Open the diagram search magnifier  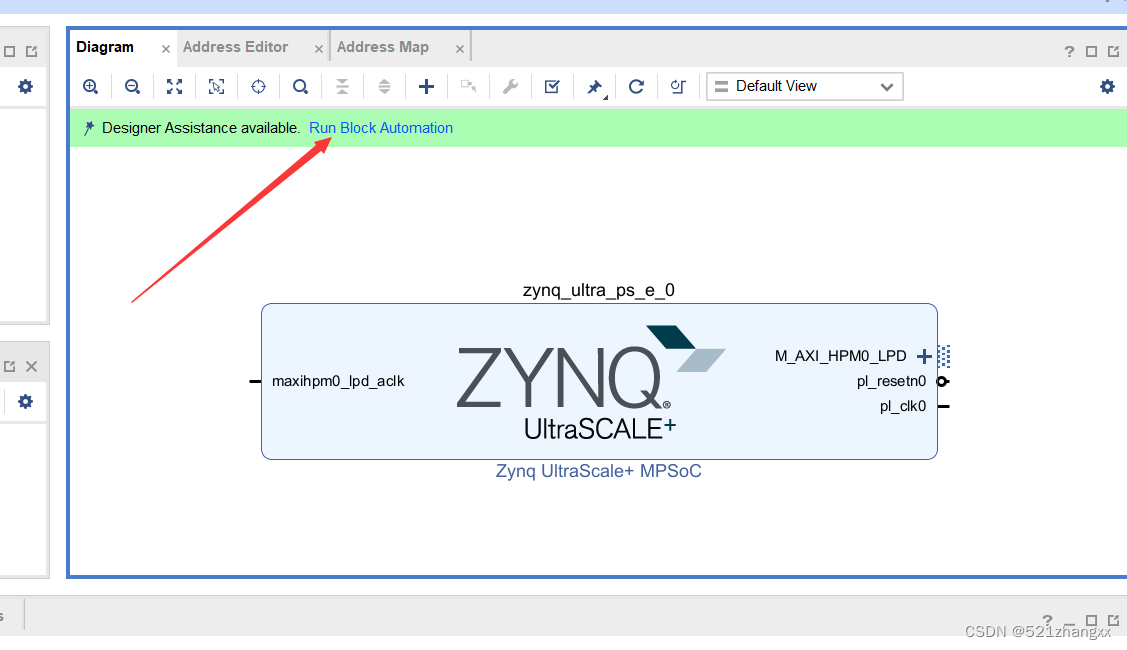300,87
